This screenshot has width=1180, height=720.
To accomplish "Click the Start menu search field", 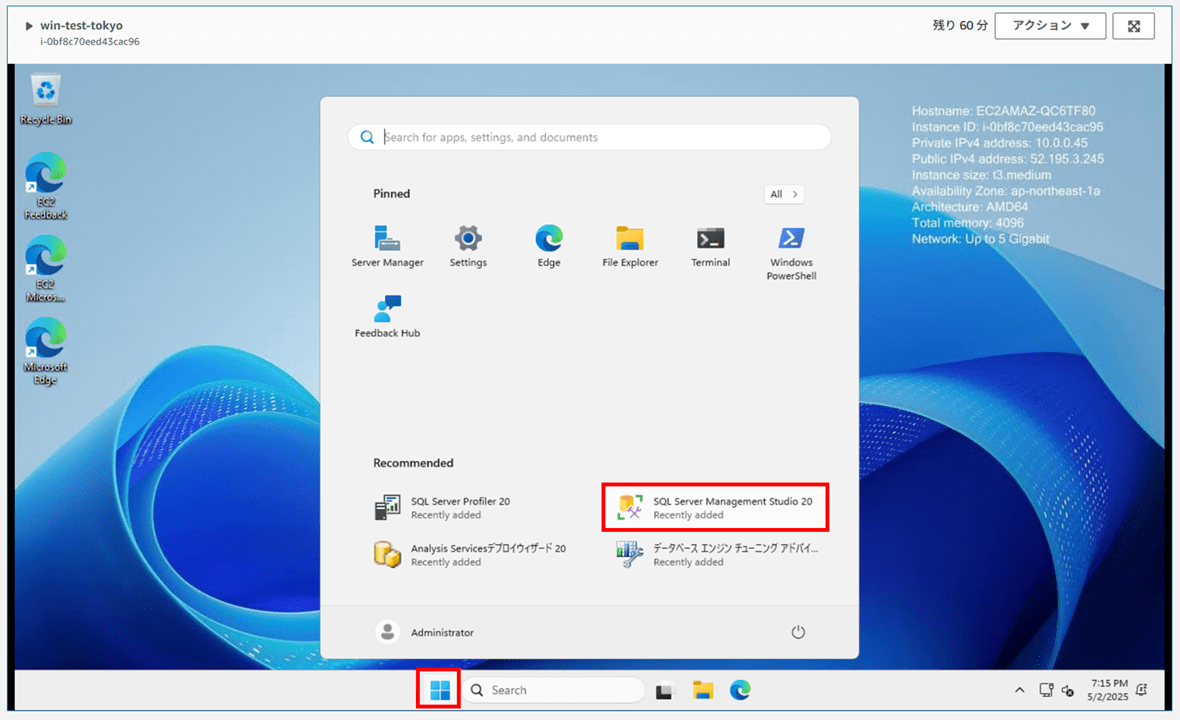I will point(589,137).
